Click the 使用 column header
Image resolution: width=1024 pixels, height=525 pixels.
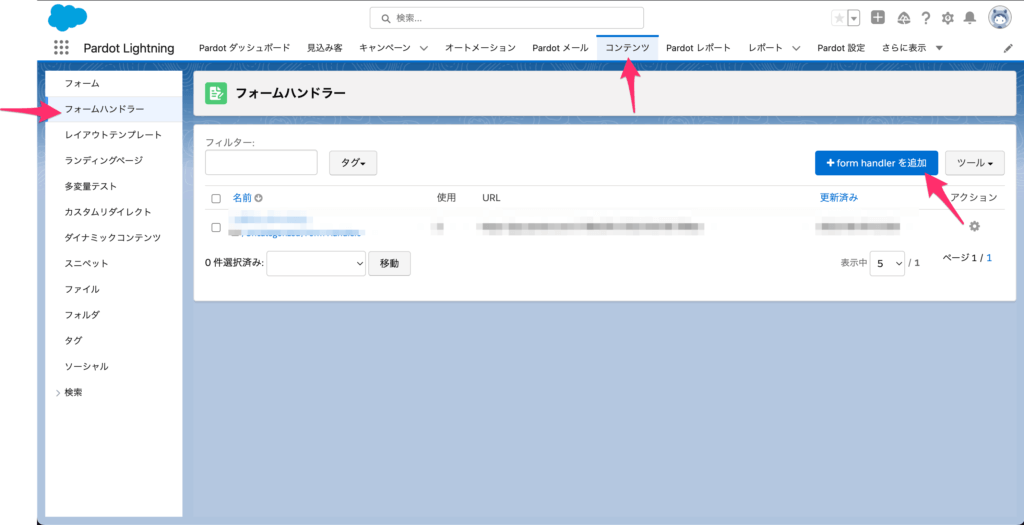click(x=446, y=198)
